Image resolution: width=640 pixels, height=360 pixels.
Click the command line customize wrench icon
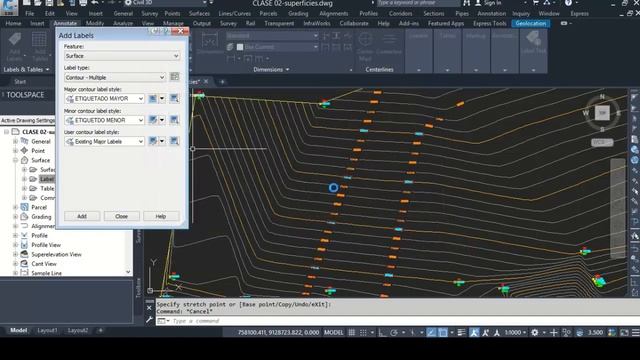(149, 320)
